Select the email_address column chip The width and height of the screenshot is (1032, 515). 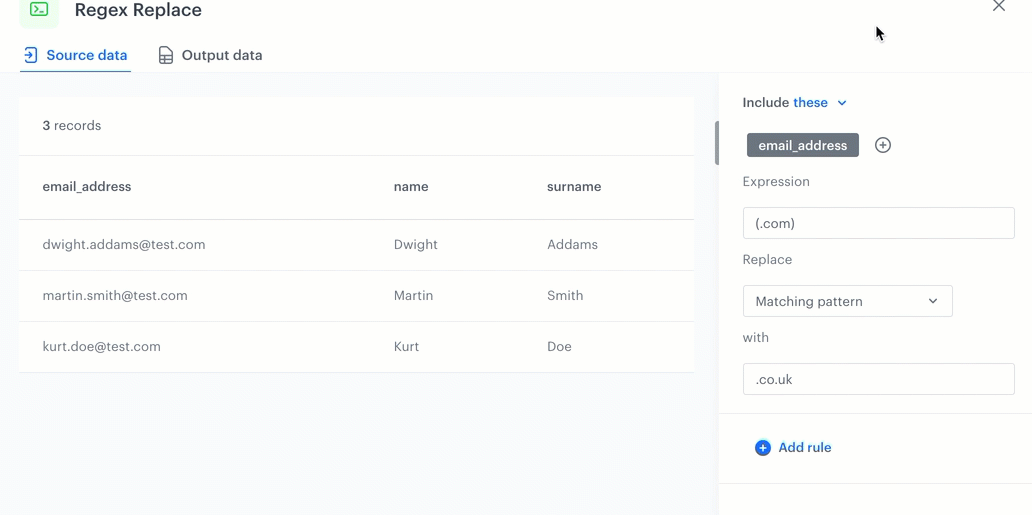[802, 145]
